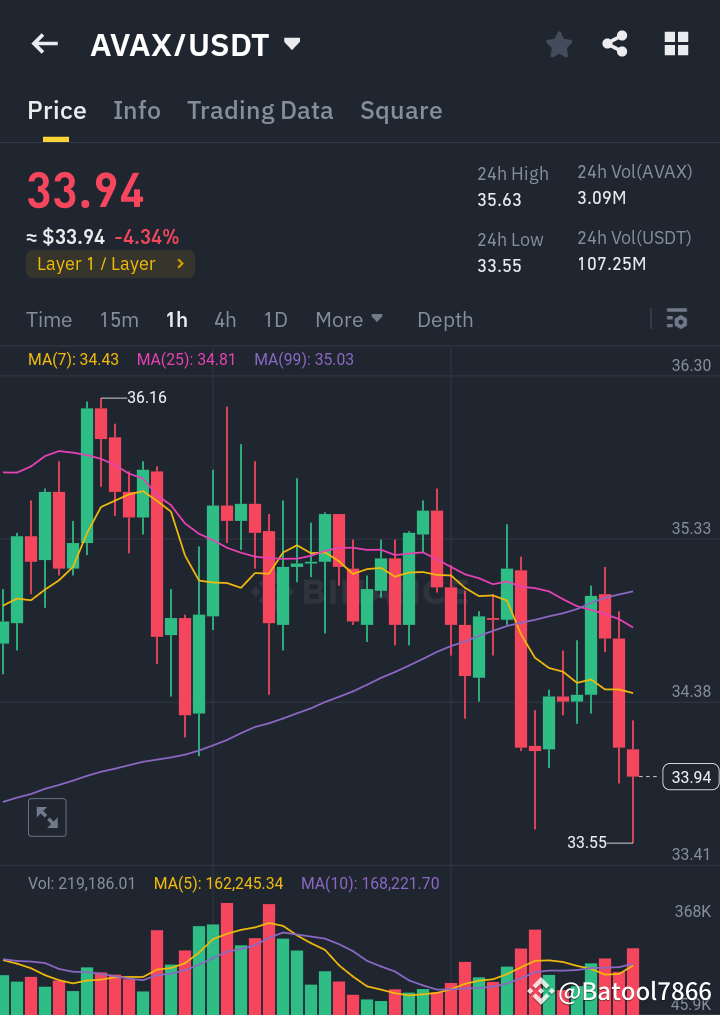Tap the current price label 33.94
720x1015 pixels.
(690, 777)
